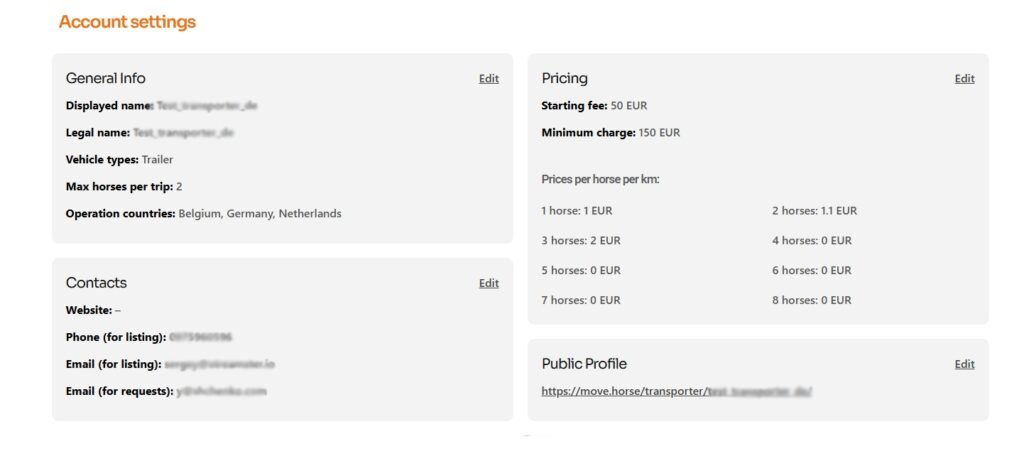The height and width of the screenshot is (456, 1024).
Task: Edit the Contacts section
Action: [x=488, y=283]
